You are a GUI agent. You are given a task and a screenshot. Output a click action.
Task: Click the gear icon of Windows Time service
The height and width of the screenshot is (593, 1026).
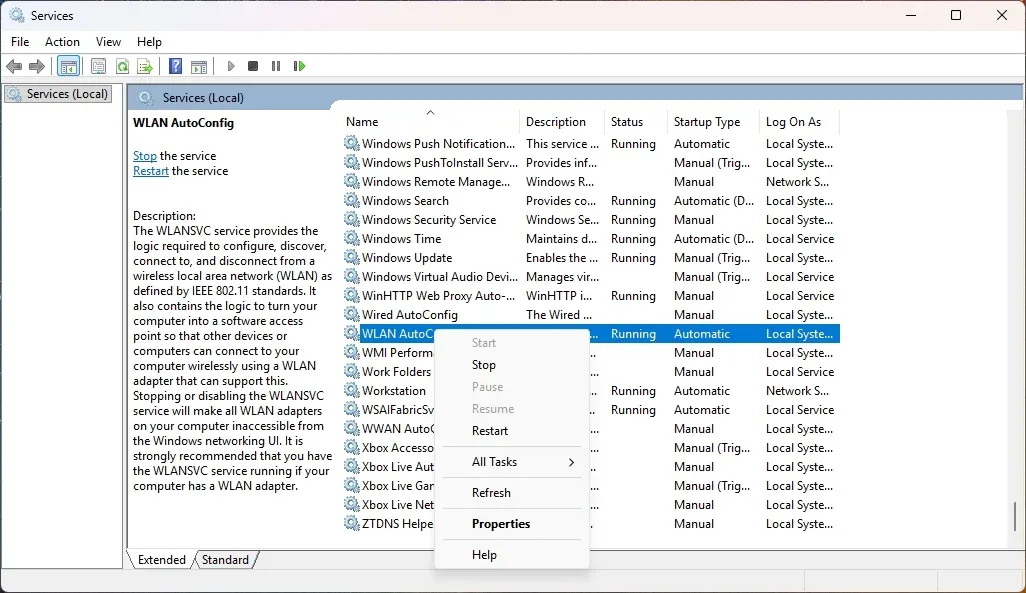pos(352,238)
